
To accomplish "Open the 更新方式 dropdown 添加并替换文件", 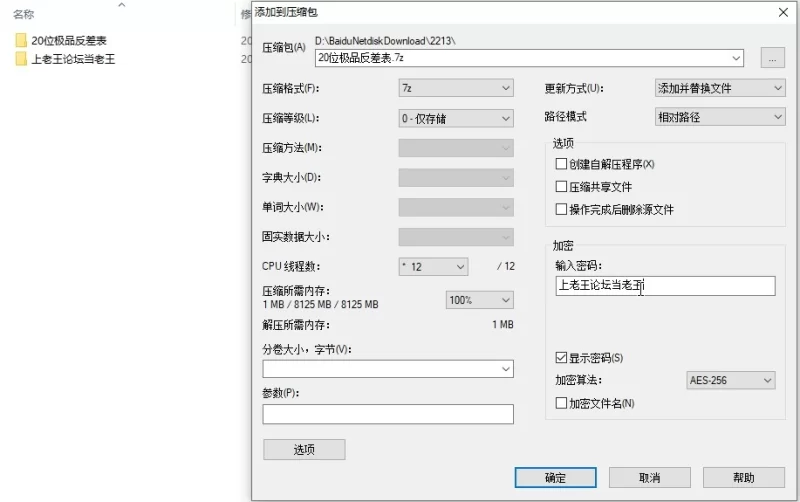I will point(719,88).
